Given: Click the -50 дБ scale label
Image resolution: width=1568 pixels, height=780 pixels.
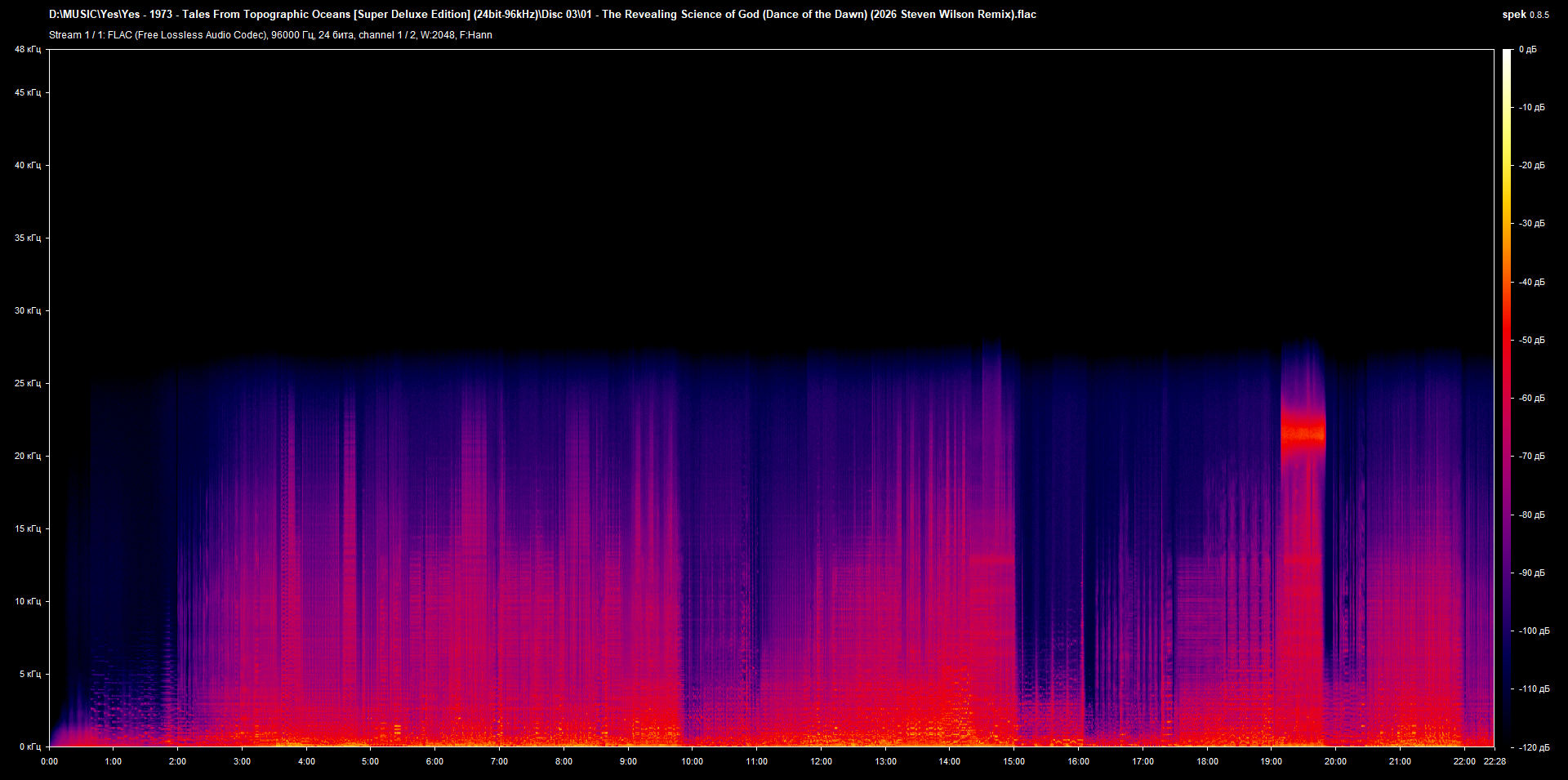Looking at the screenshot, I should click(1532, 341).
